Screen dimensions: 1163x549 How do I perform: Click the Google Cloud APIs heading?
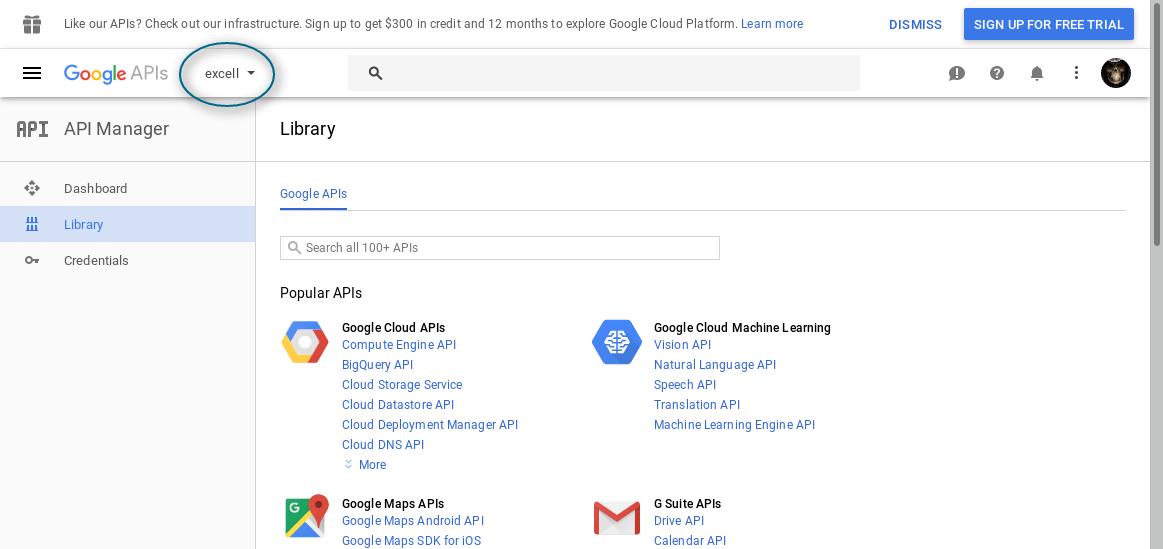pyautogui.click(x=393, y=328)
